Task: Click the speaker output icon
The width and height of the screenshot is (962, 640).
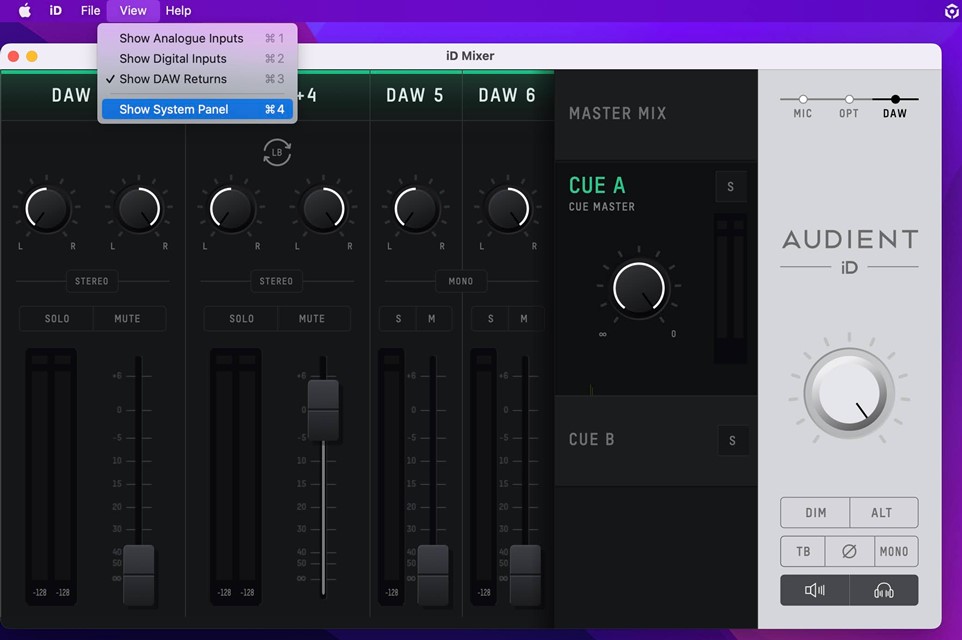Action: [x=815, y=590]
